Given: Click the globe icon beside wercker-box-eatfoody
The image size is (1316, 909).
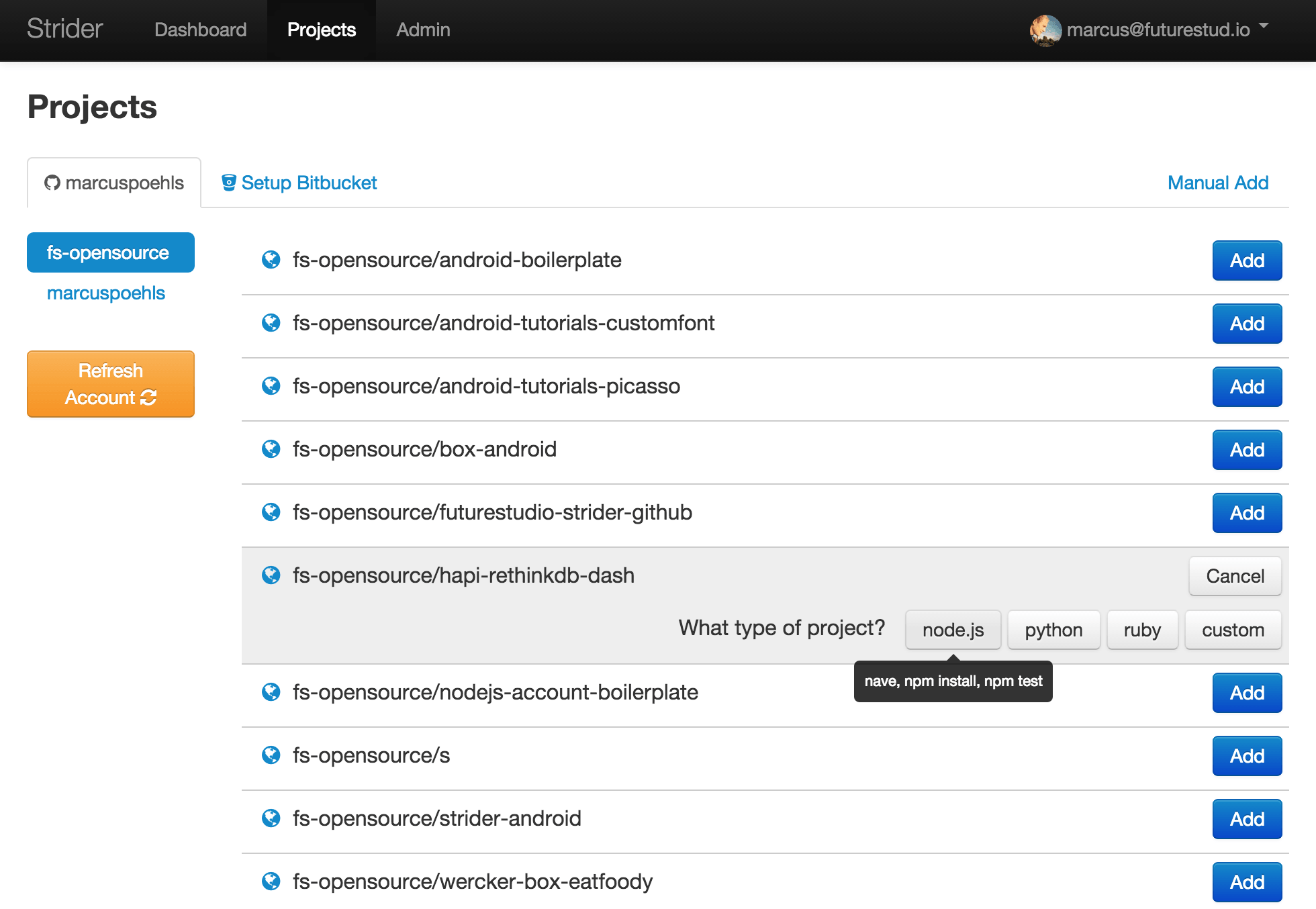Looking at the screenshot, I should point(271,881).
